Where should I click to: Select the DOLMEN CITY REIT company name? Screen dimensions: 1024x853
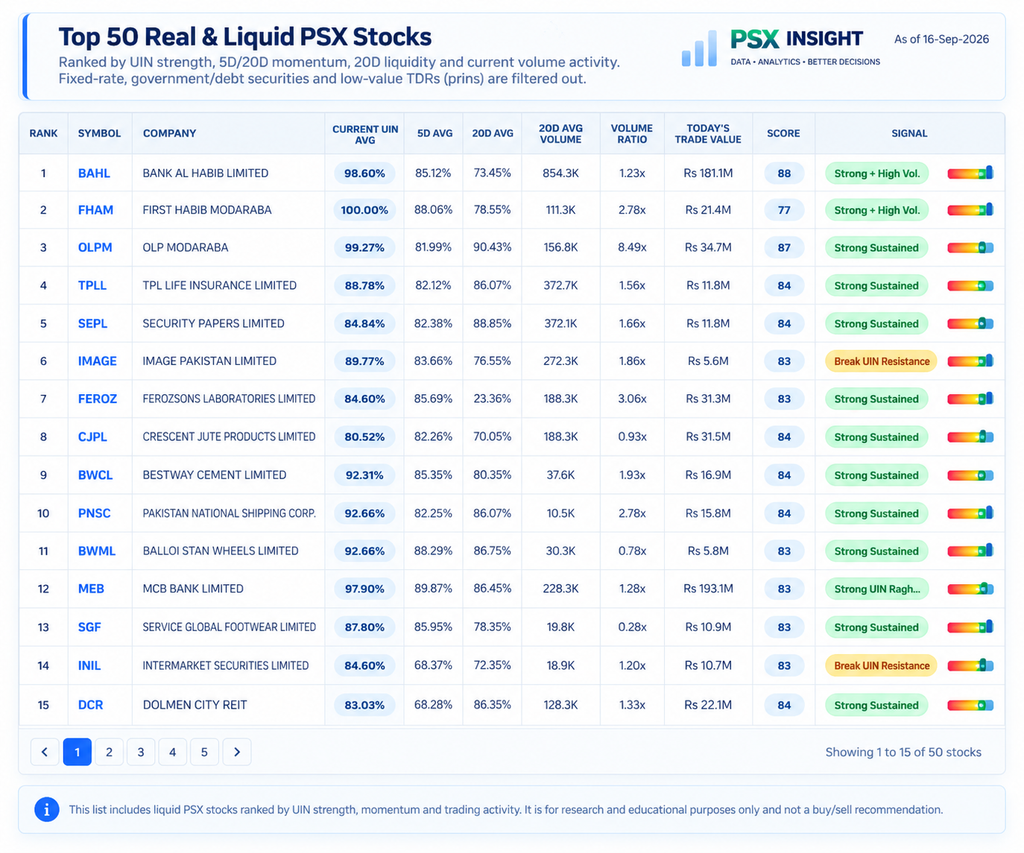pyautogui.click(x=195, y=705)
